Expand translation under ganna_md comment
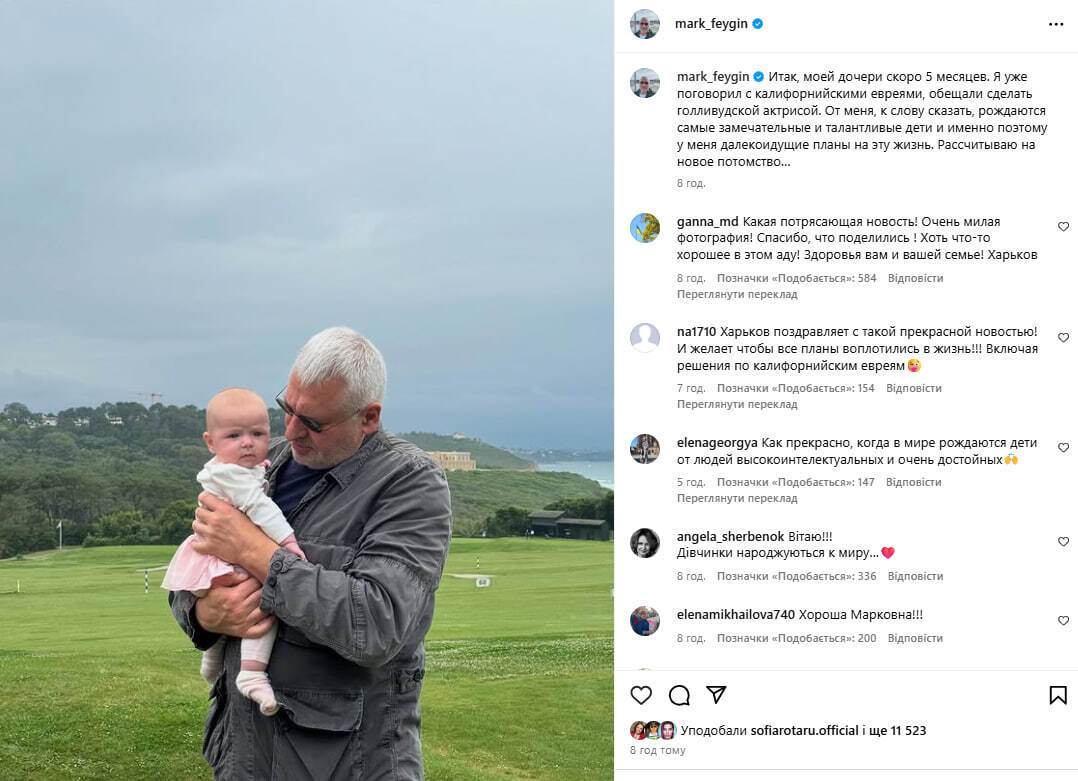This screenshot has height=781, width=1078. click(737, 294)
